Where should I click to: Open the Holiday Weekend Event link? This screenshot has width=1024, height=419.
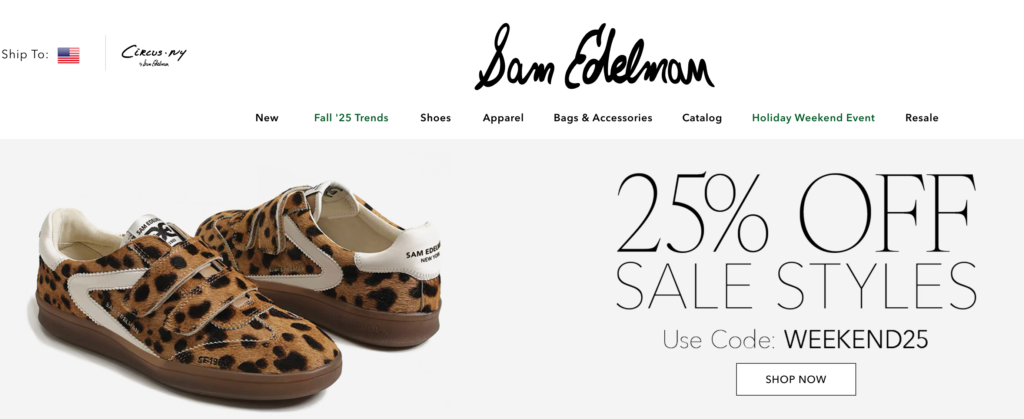(813, 118)
